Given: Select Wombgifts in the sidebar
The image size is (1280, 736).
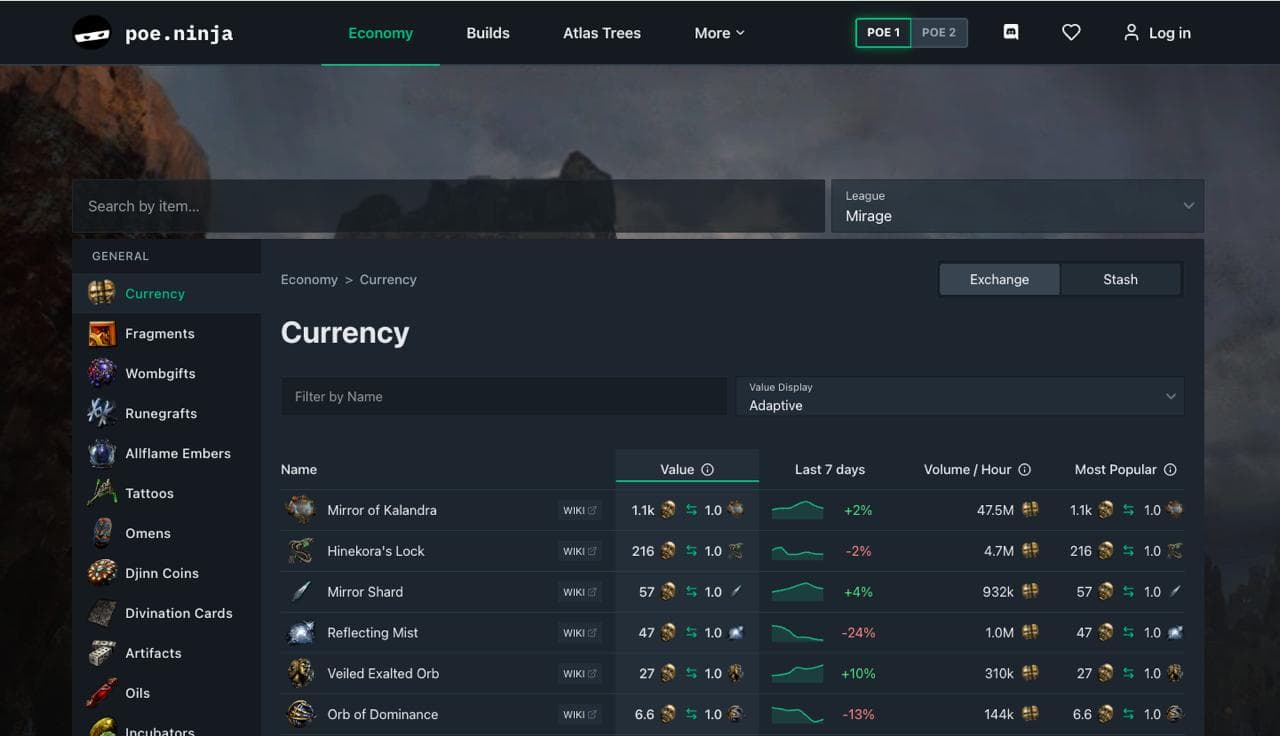Looking at the screenshot, I should [x=166, y=374].
